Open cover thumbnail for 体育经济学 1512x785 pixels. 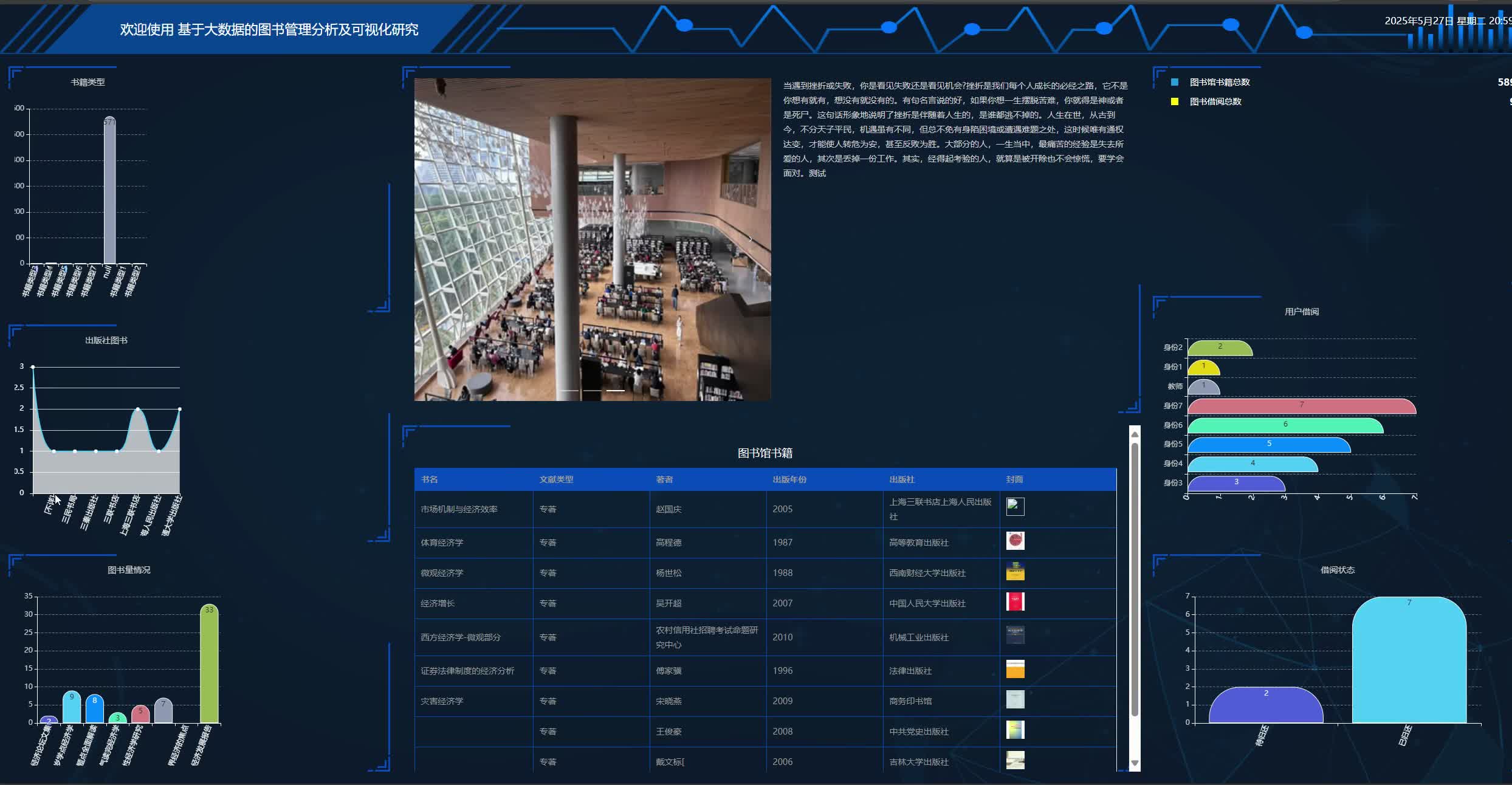pos(1015,541)
